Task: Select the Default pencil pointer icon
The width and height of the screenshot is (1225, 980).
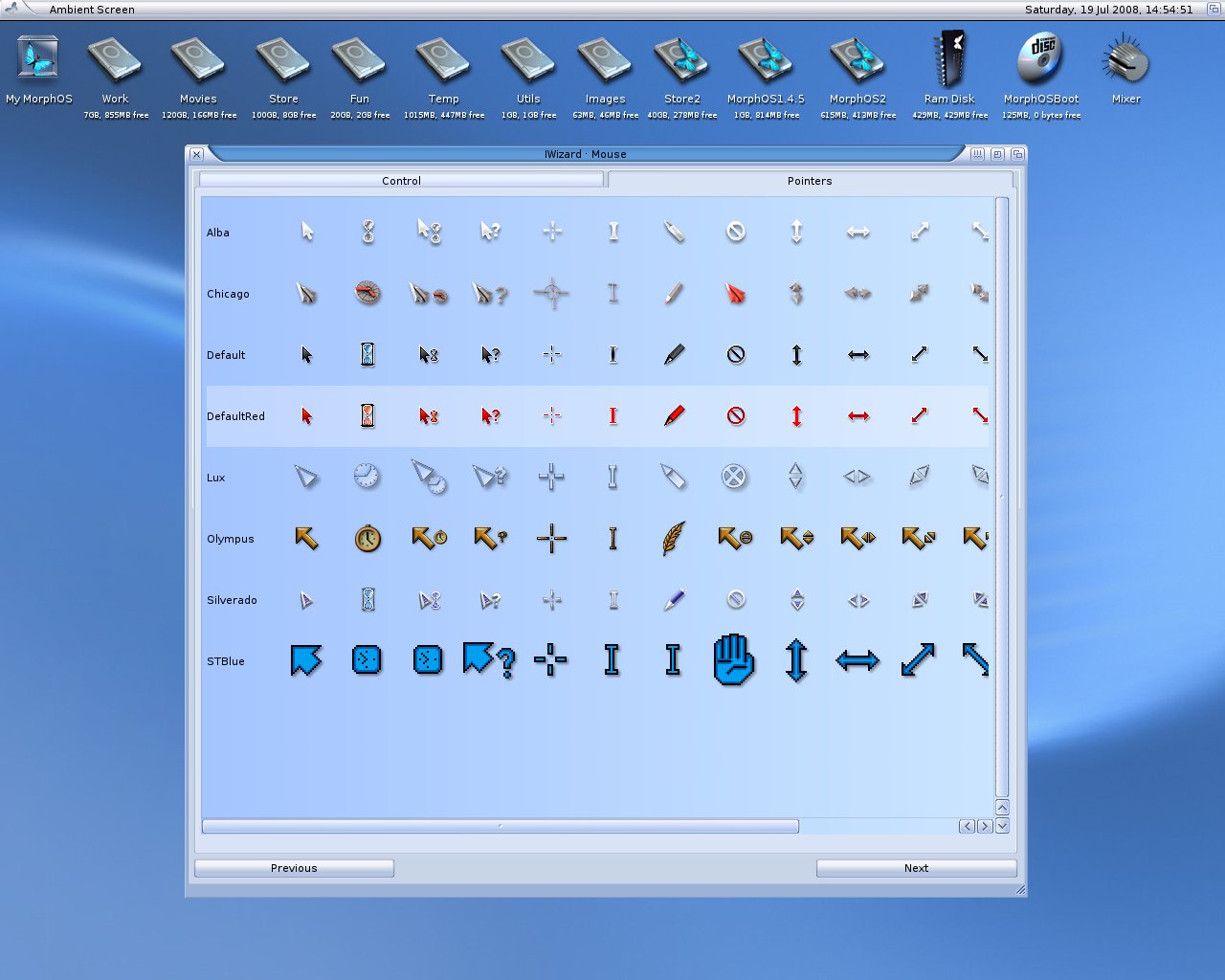Action: click(x=674, y=354)
